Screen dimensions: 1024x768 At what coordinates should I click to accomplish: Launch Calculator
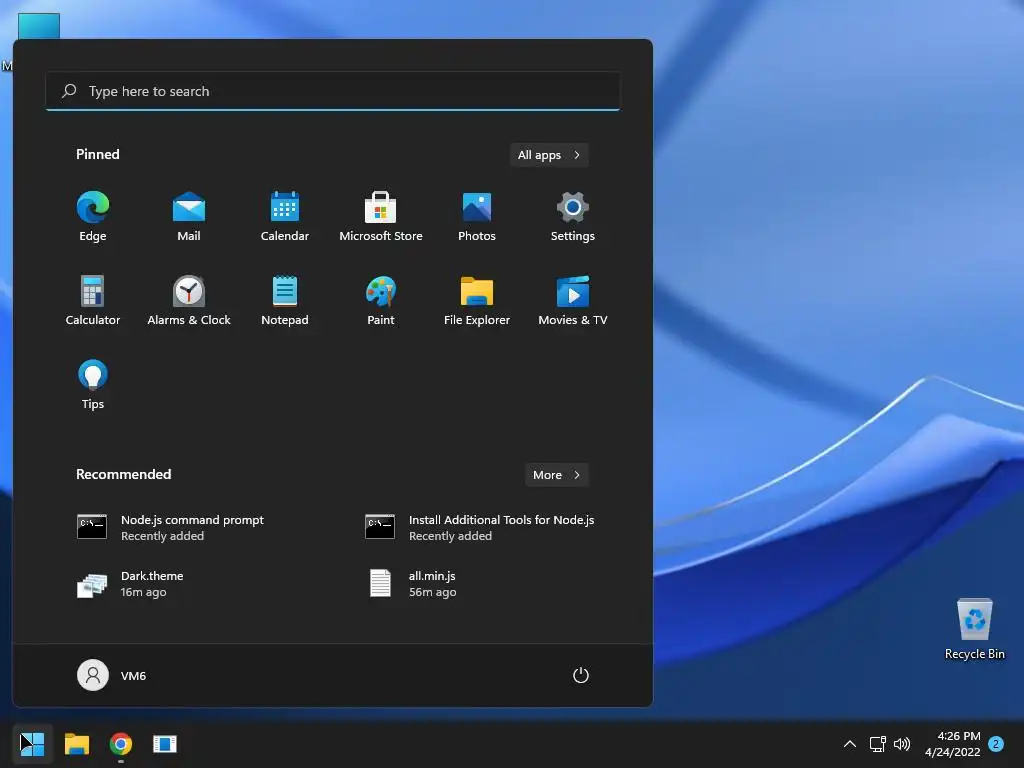pyautogui.click(x=93, y=300)
